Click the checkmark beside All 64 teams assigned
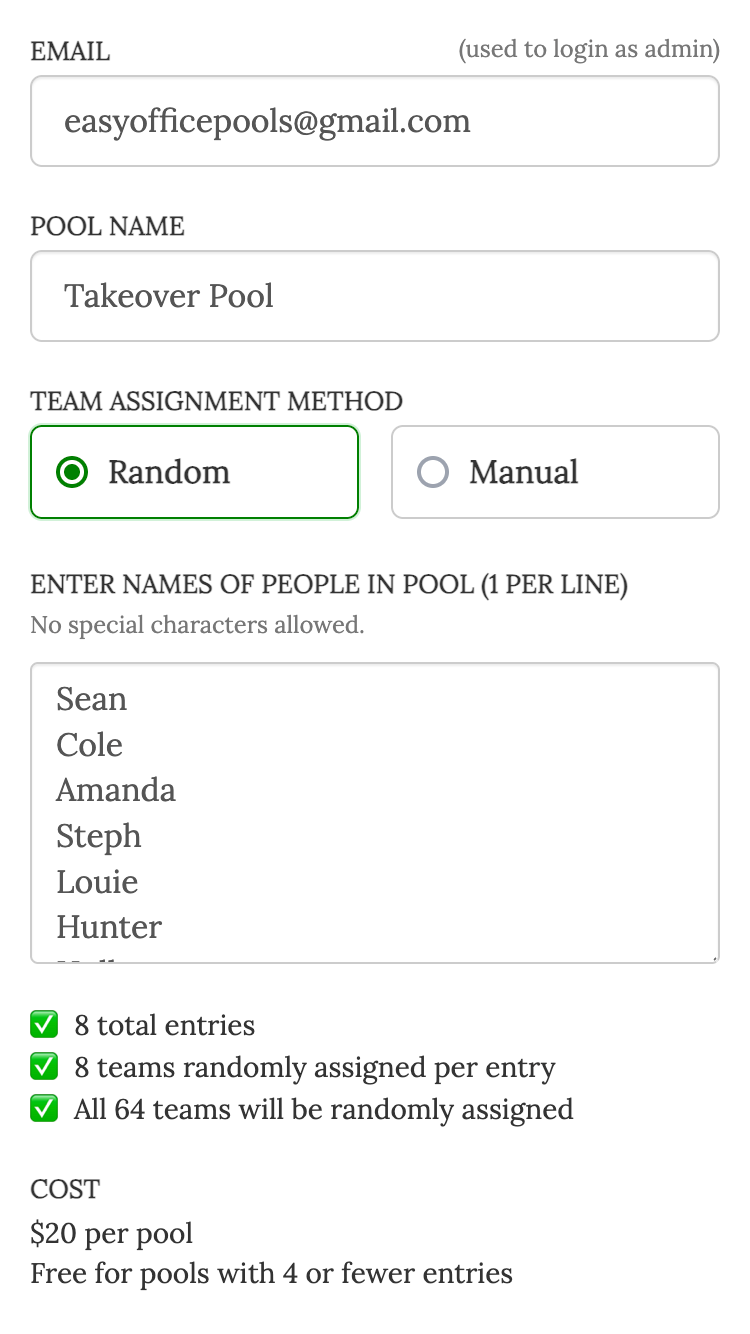The height and width of the screenshot is (1334, 750). coord(44,1108)
